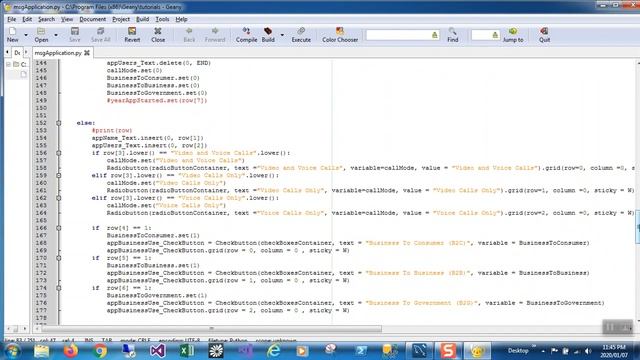Close the msgApplication.py tab with its X
This screenshot has width=640, height=360.
[87, 53]
